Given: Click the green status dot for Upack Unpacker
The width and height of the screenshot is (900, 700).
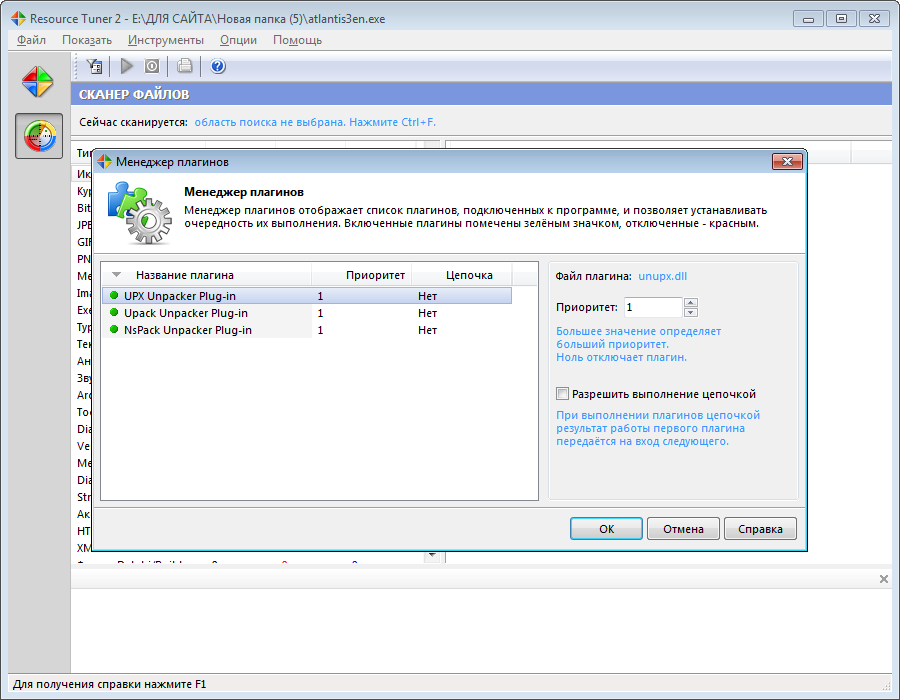Looking at the screenshot, I should [114, 313].
